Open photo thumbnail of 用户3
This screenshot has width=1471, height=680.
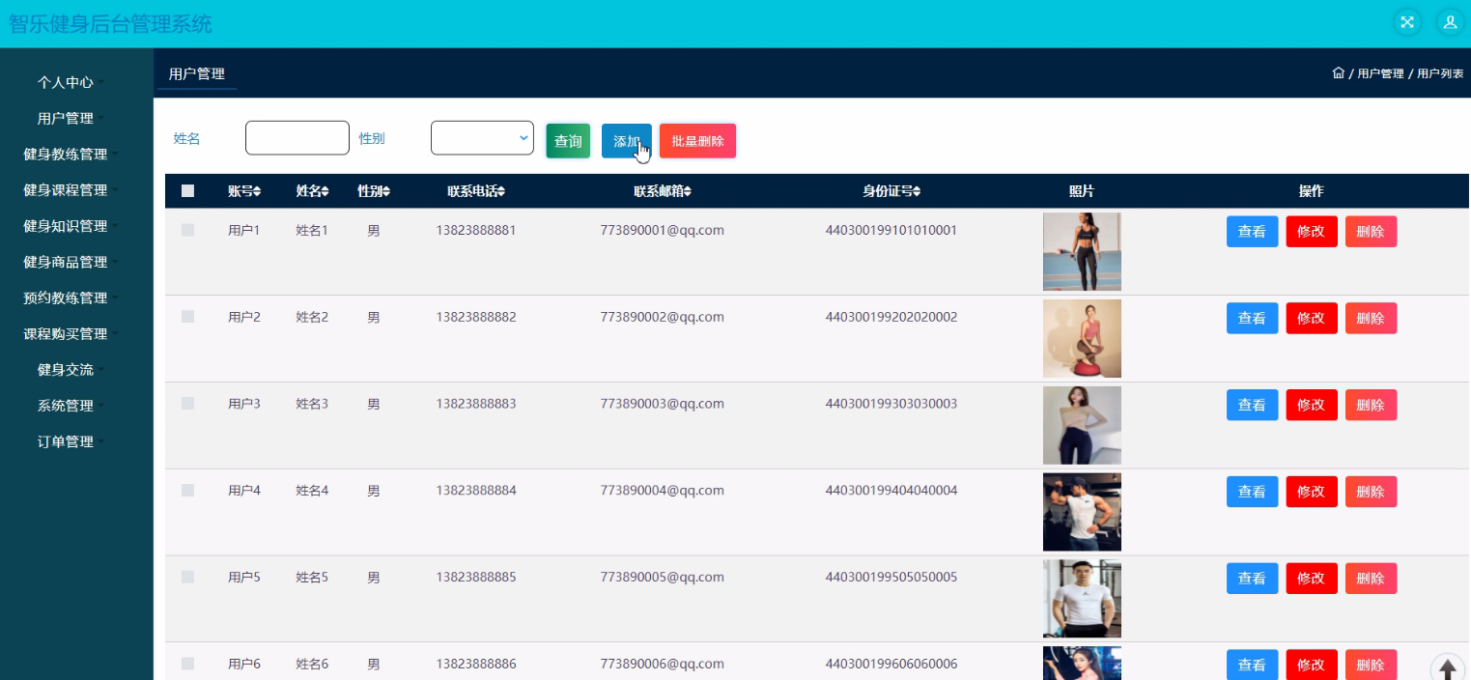(x=1082, y=425)
